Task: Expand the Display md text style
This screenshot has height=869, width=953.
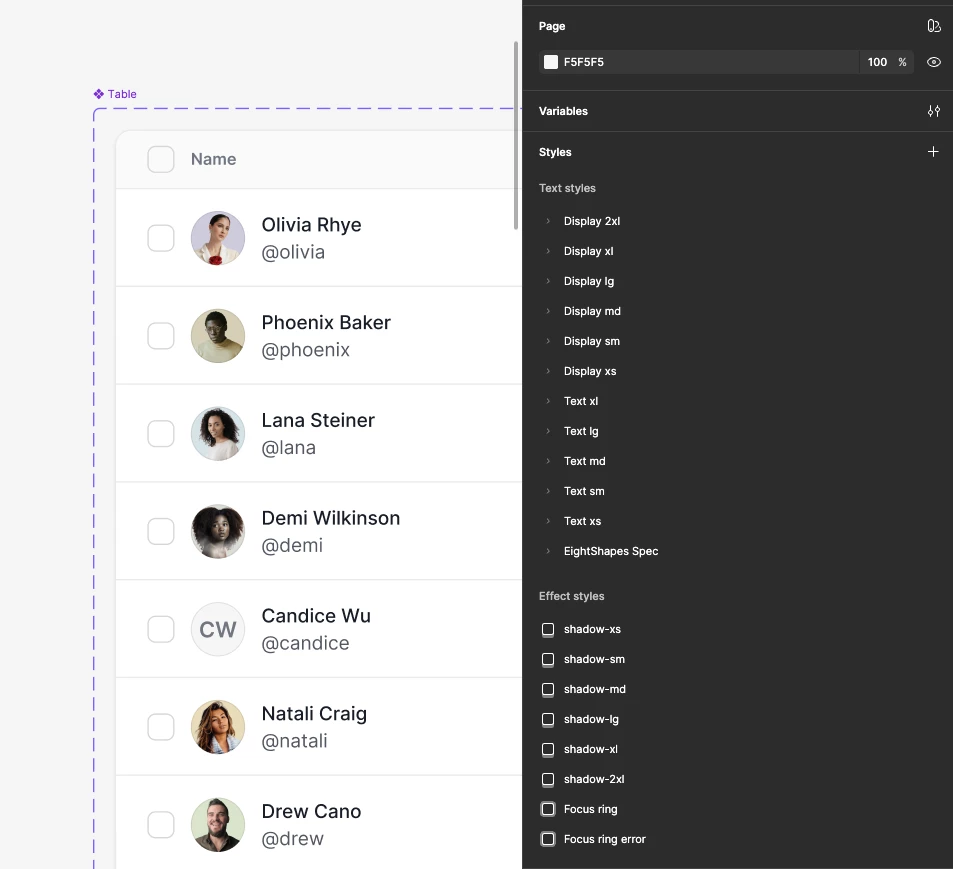Action: [548, 311]
